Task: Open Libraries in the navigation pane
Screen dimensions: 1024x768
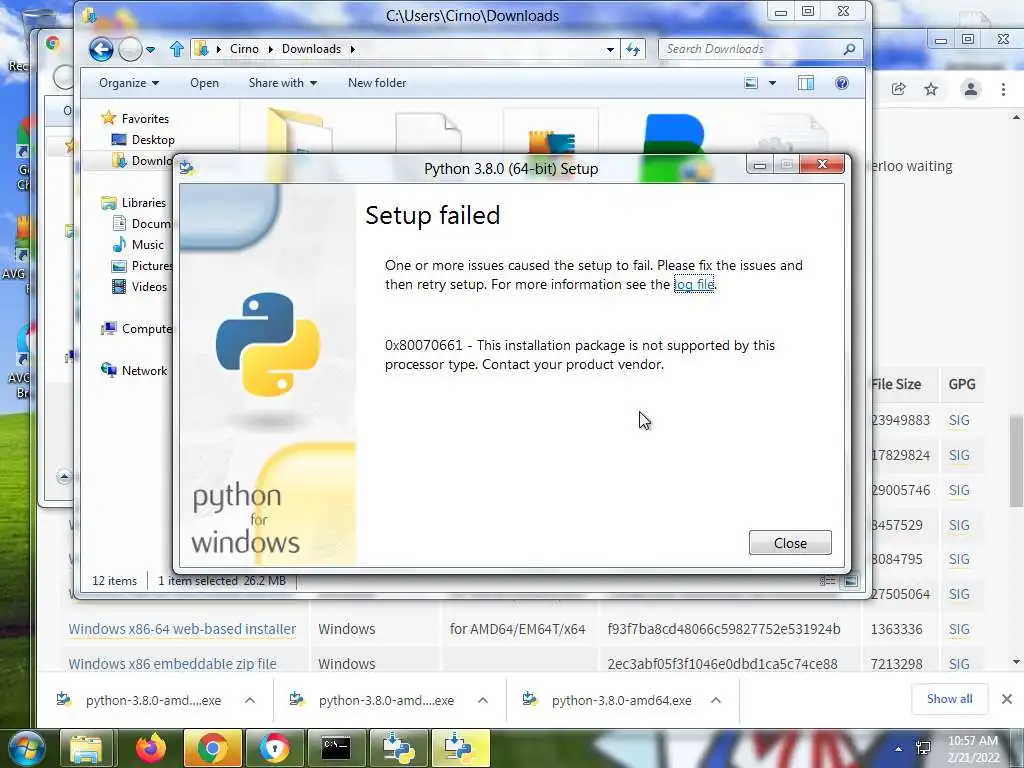Action: coord(144,202)
